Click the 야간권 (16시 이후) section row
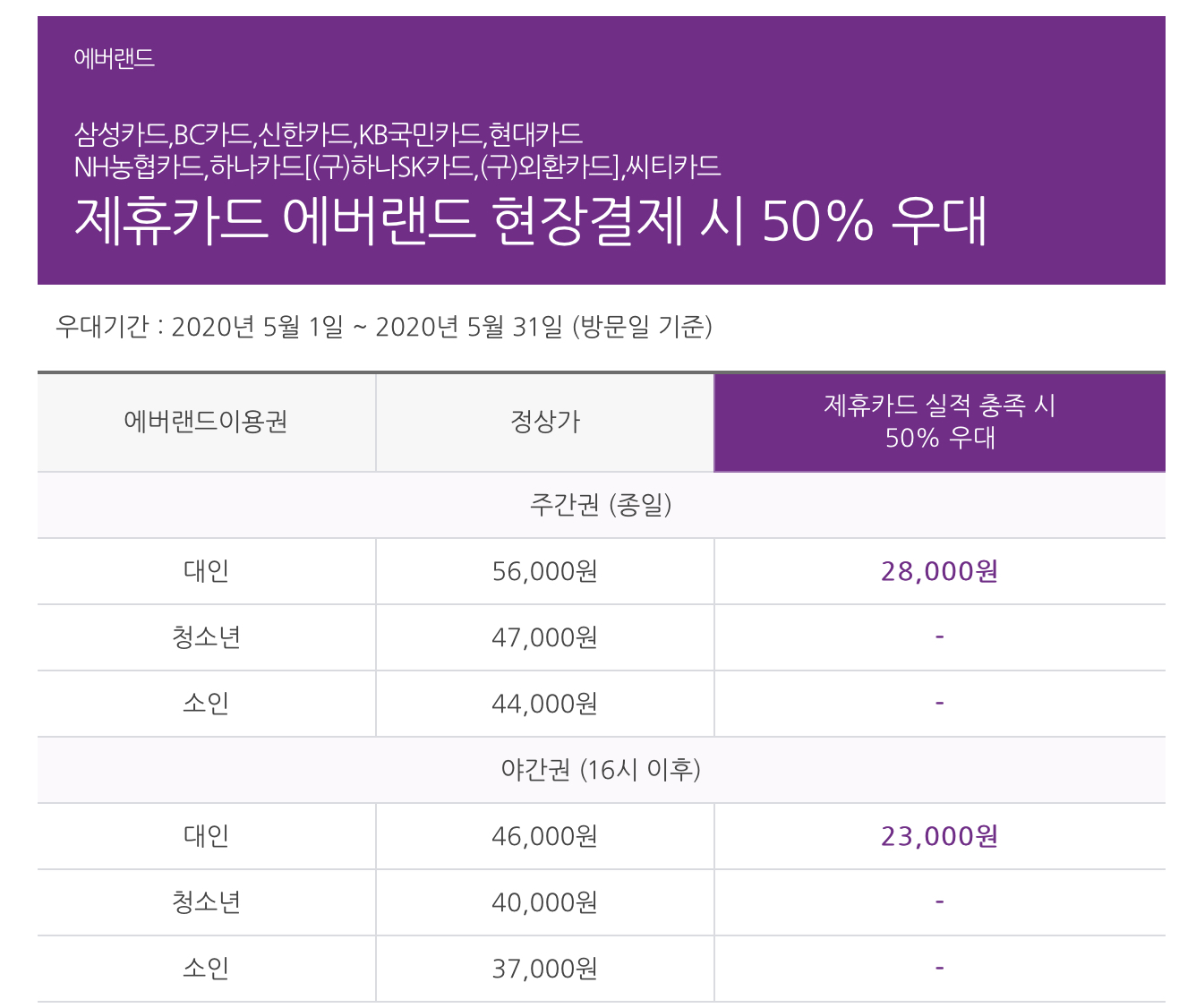The width and height of the screenshot is (1196, 1008). (x=602, y=770)
